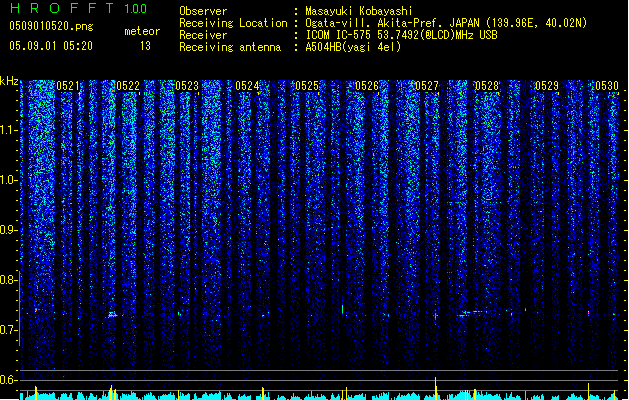Click the meteor count label
The height and width of the screenshot is (400, 629).
click(x=142, y=31)
